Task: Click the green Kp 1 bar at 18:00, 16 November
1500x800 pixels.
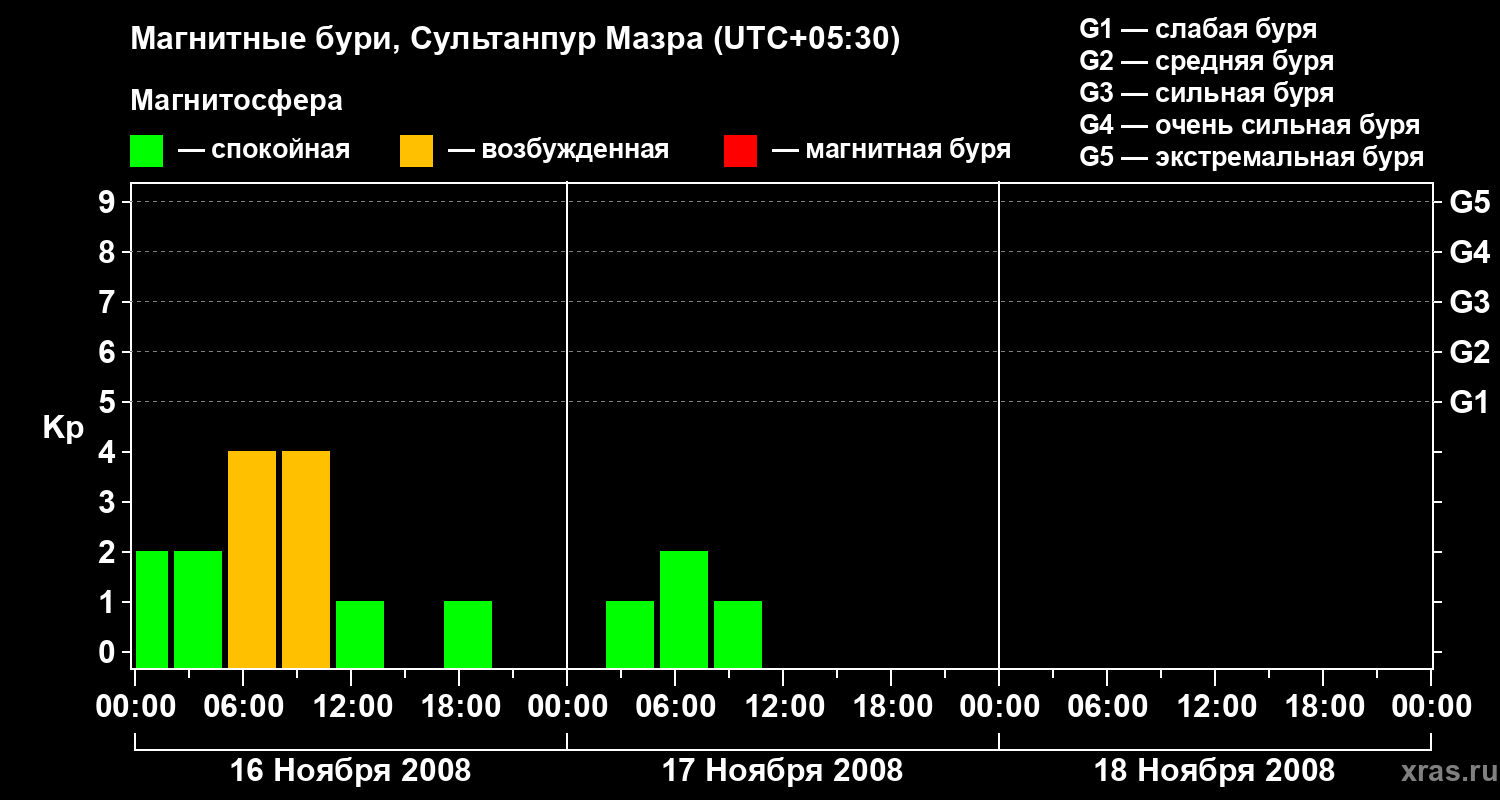Action: coord(468,634)
